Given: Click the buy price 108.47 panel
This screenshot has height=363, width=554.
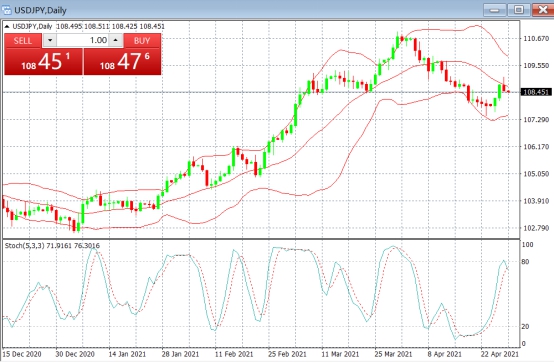Looking at the screenshot, I should [x=122, y=62].
